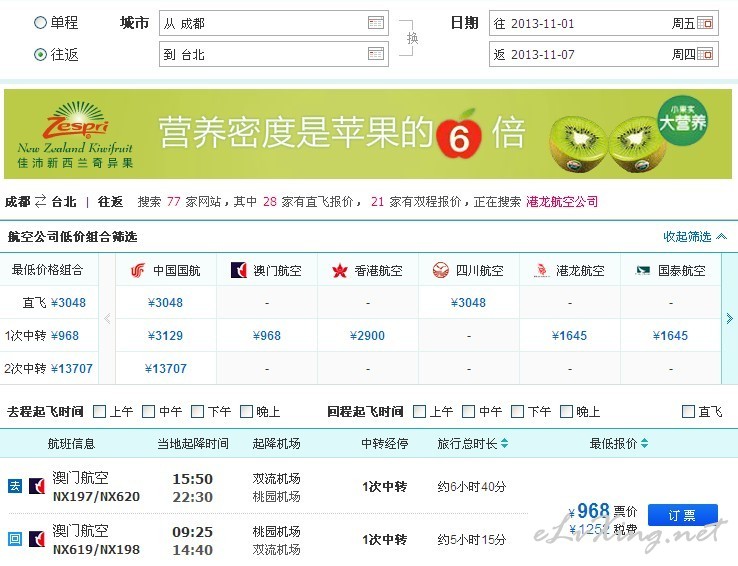Click the Zespri logo in the banner
The image size is (738, 566).
75,134
